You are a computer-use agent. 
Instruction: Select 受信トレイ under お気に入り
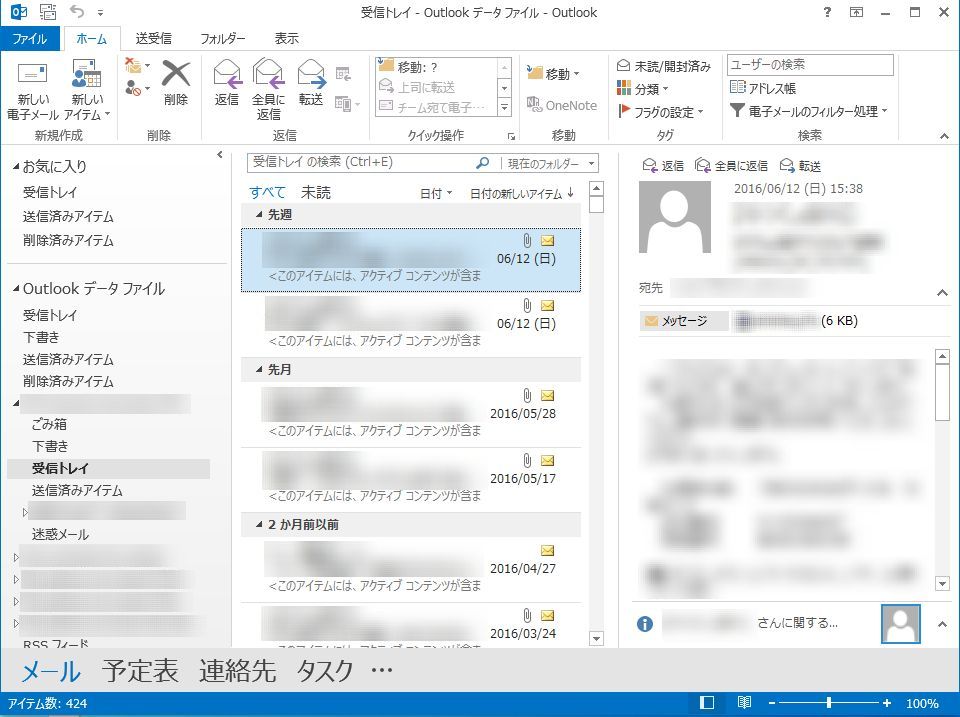(50, 192)
